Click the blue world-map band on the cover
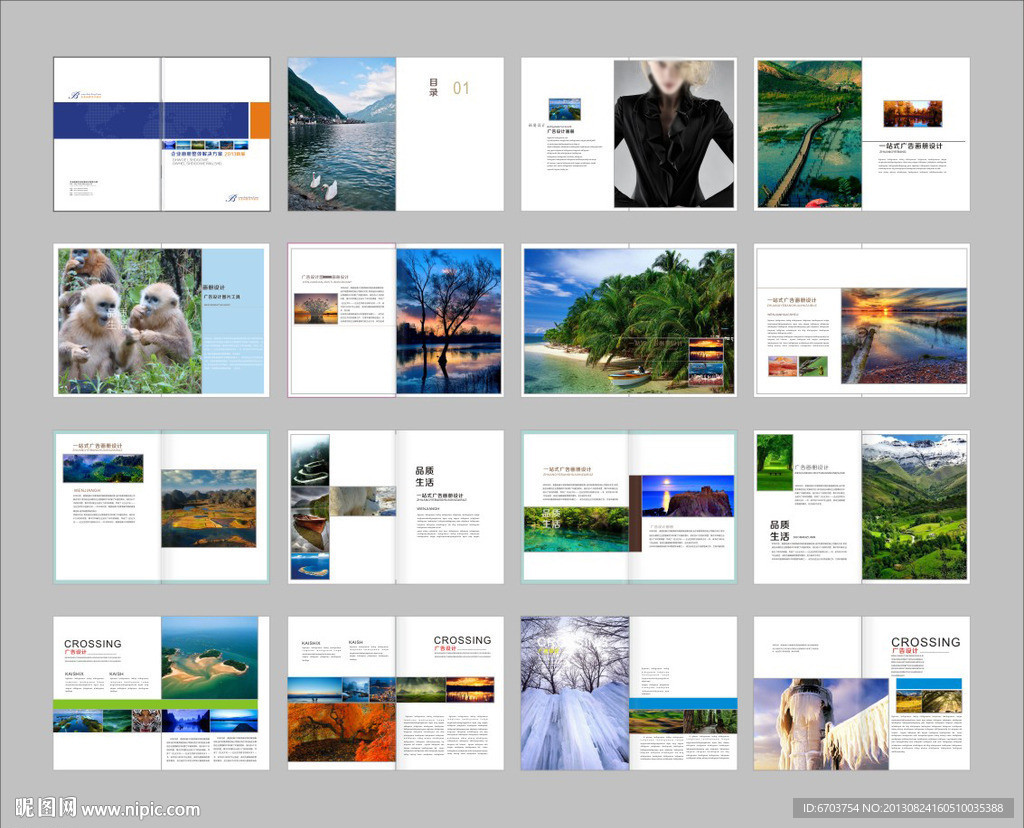This screenshot has height=828, width=1024. (x=151, y=120)
